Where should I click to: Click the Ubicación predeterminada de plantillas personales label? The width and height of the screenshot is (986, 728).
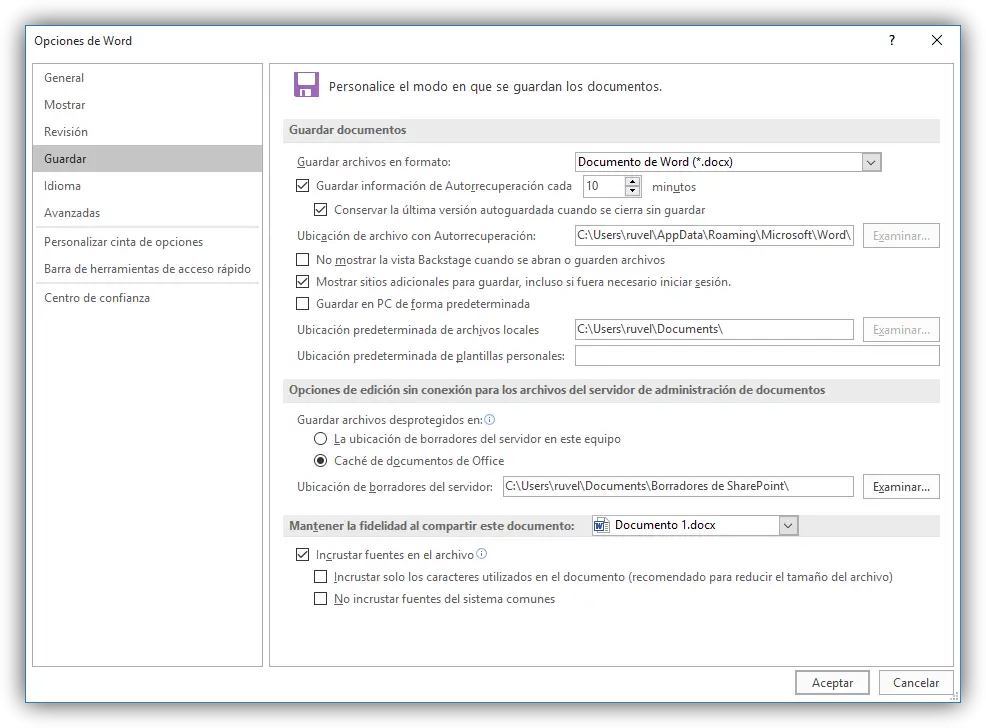tap(431, 356)
